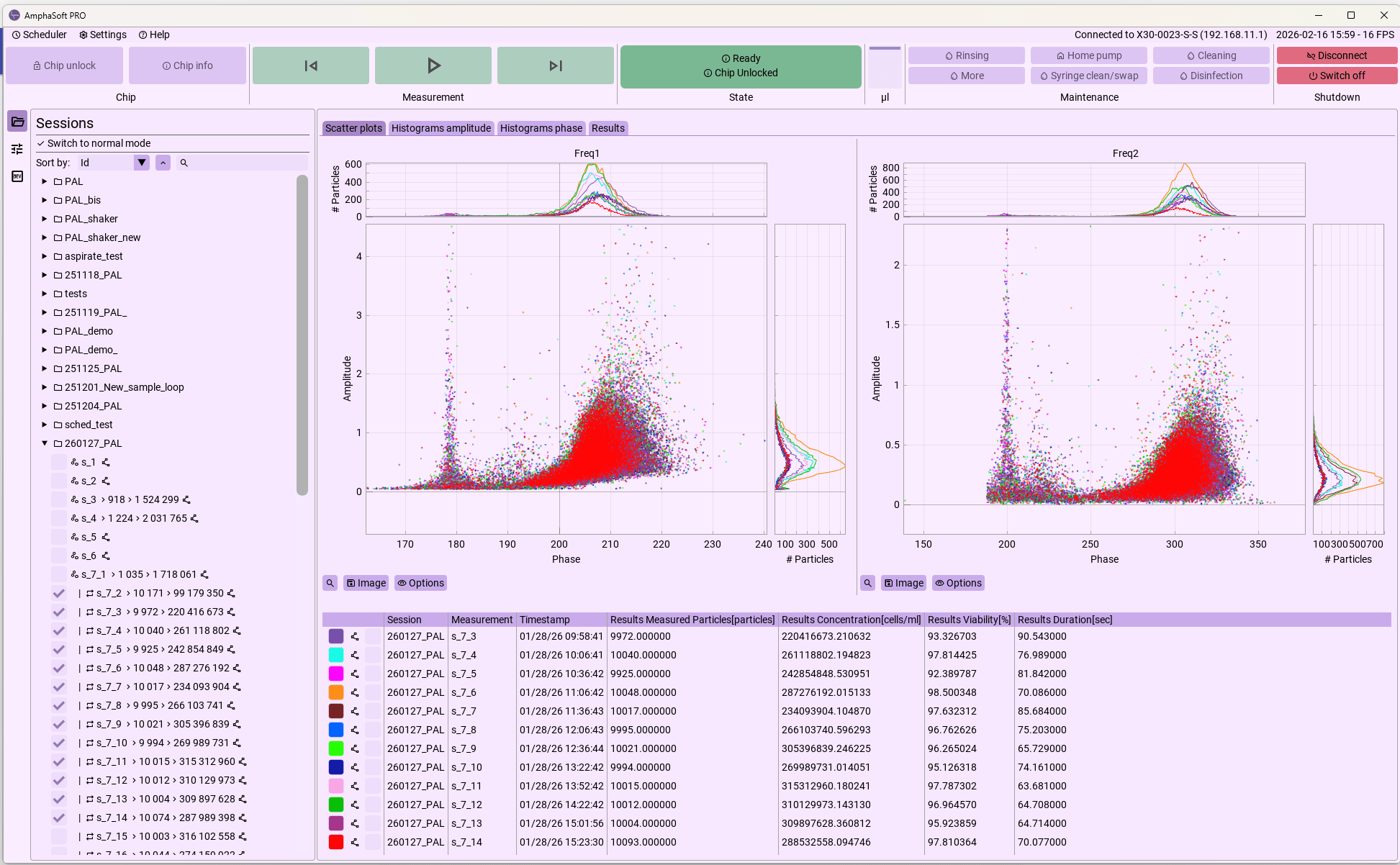Screen dimensions: 1400x865
Task: Collapse the 260127_PAL folder
Action: coord(45,443)
